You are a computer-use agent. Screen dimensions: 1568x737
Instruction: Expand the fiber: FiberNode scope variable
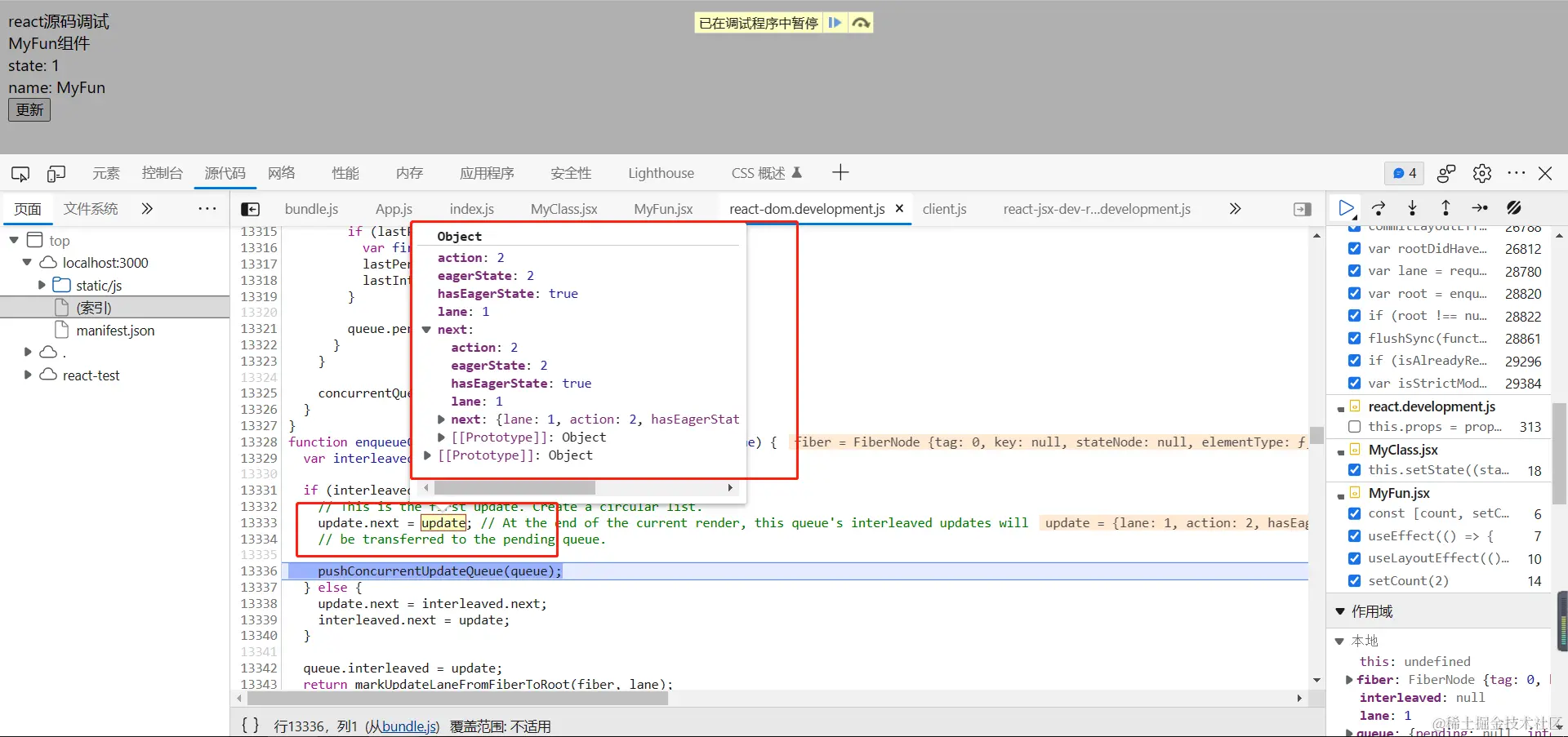point(1349,679)
